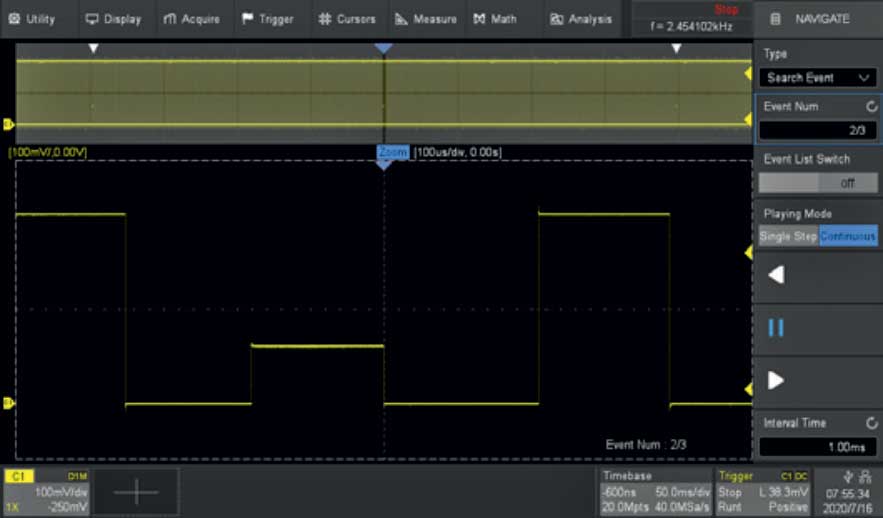
Task: Toggle the Event List Switch off slider
Action: (817, 183)
